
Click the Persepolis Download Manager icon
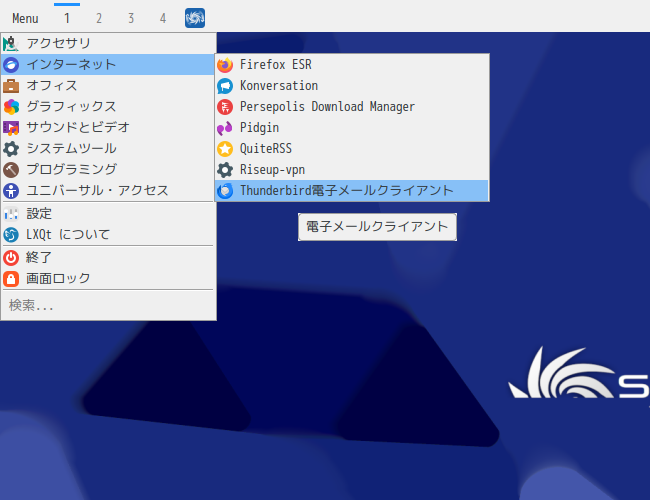(225, 107)
